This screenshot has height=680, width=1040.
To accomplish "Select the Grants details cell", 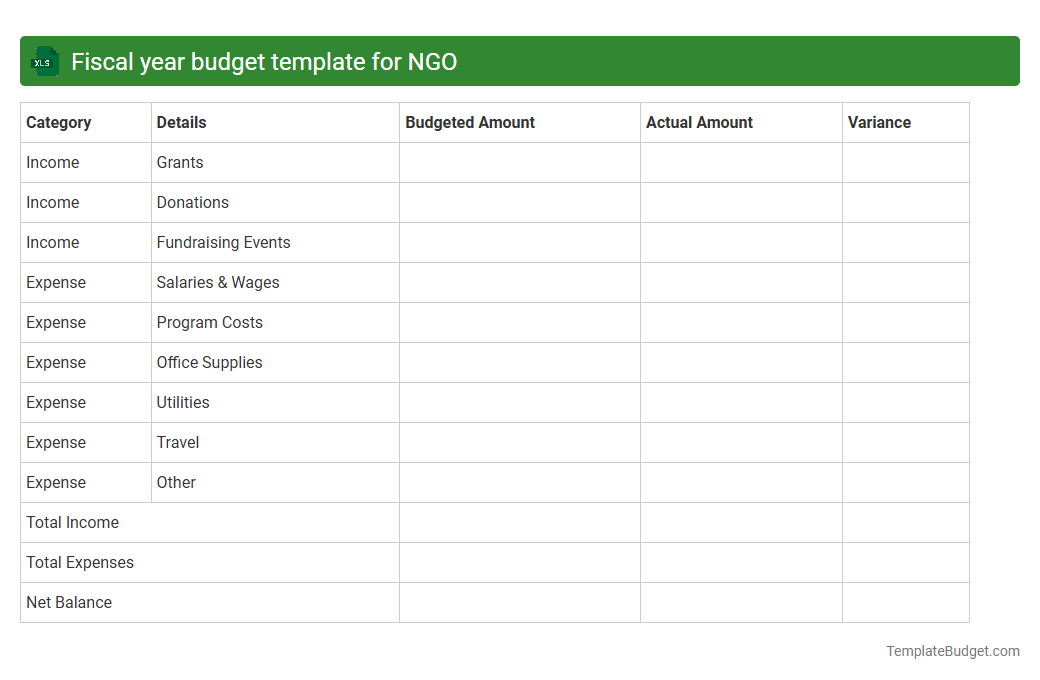I will pyautogui.click(x=180, y=162).
